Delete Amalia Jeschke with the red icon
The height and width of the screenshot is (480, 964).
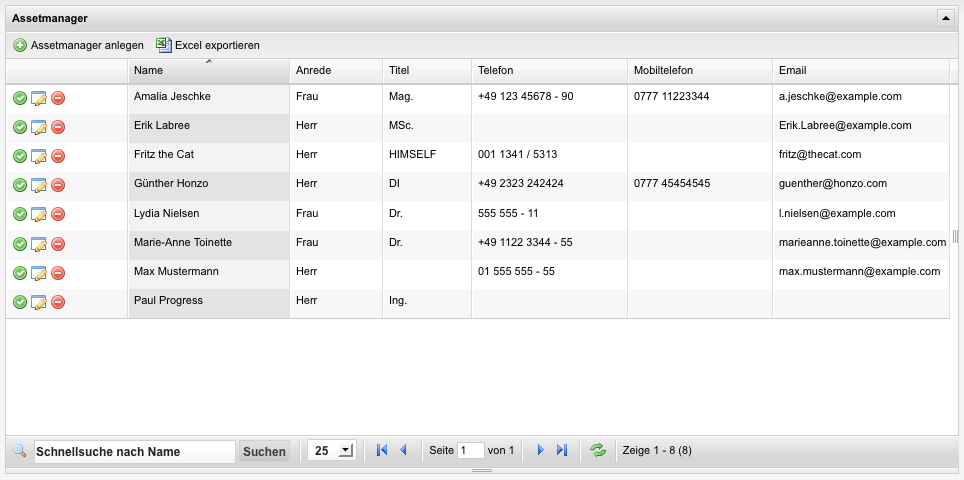point(58,98)
